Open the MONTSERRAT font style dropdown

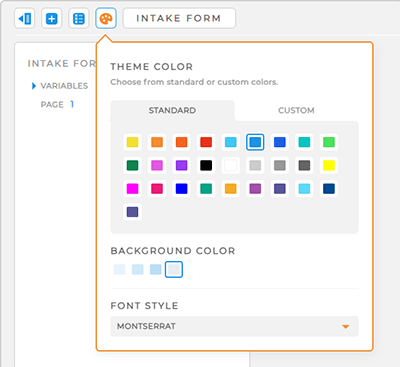point(234,326)
